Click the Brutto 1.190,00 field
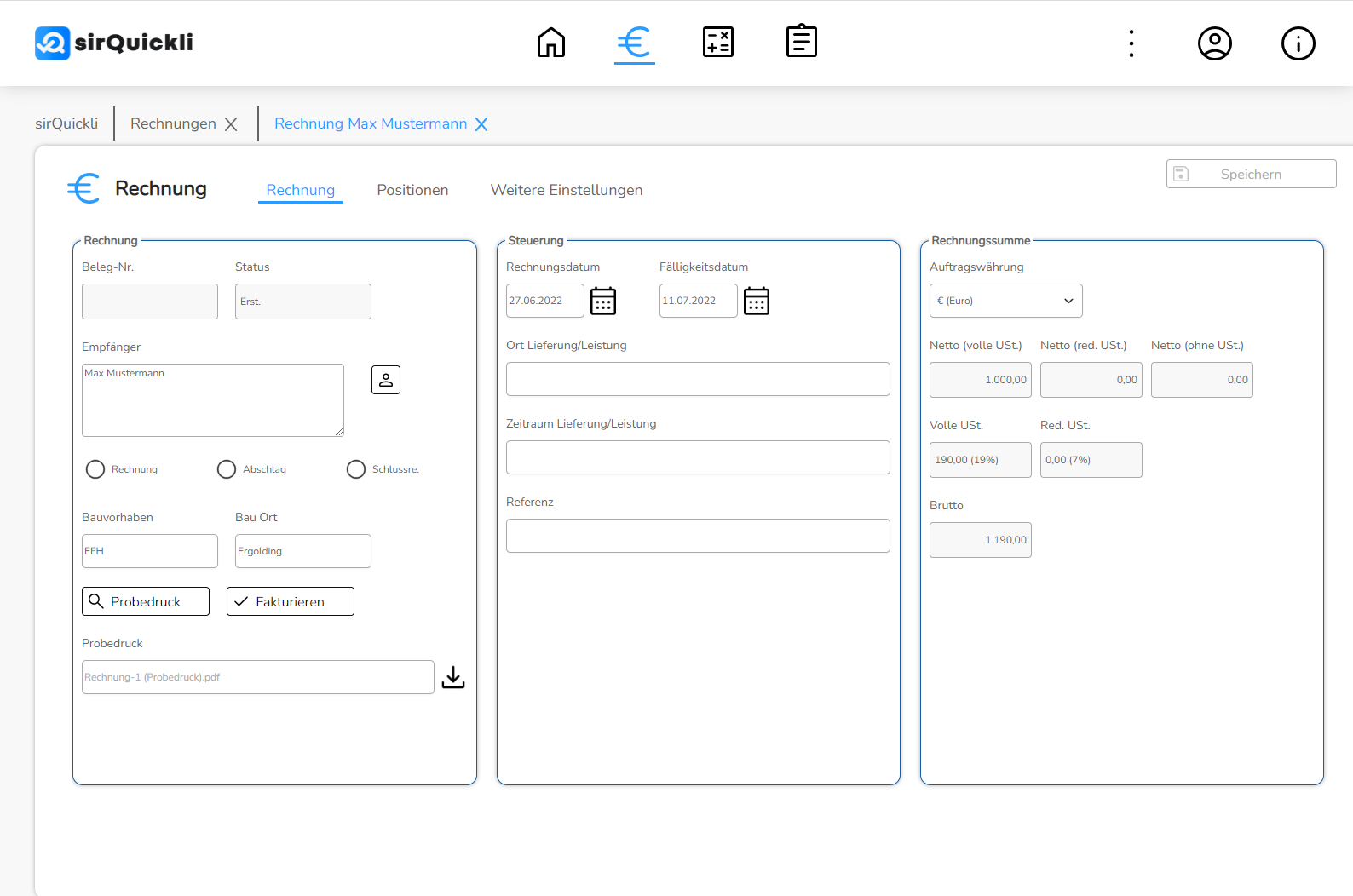1353x896 pixels. (x=981, y=540)
